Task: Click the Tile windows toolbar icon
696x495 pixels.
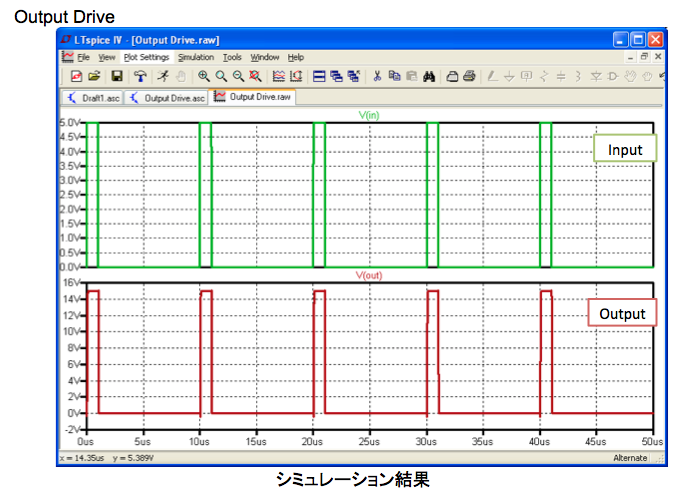Action: pyautogui.click(x=319, y=76)
